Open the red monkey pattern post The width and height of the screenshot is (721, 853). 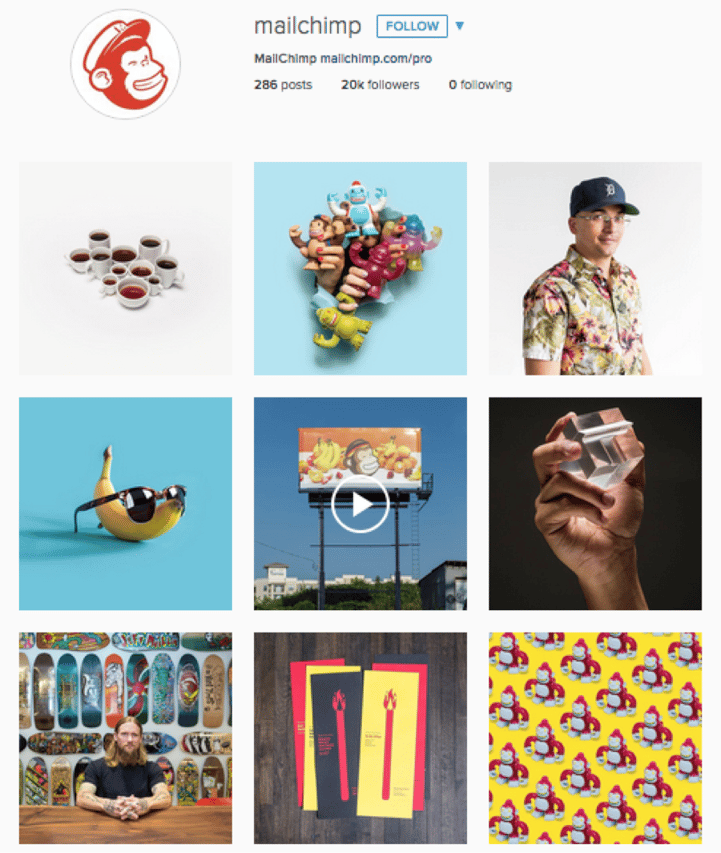[x=595, y=738]
